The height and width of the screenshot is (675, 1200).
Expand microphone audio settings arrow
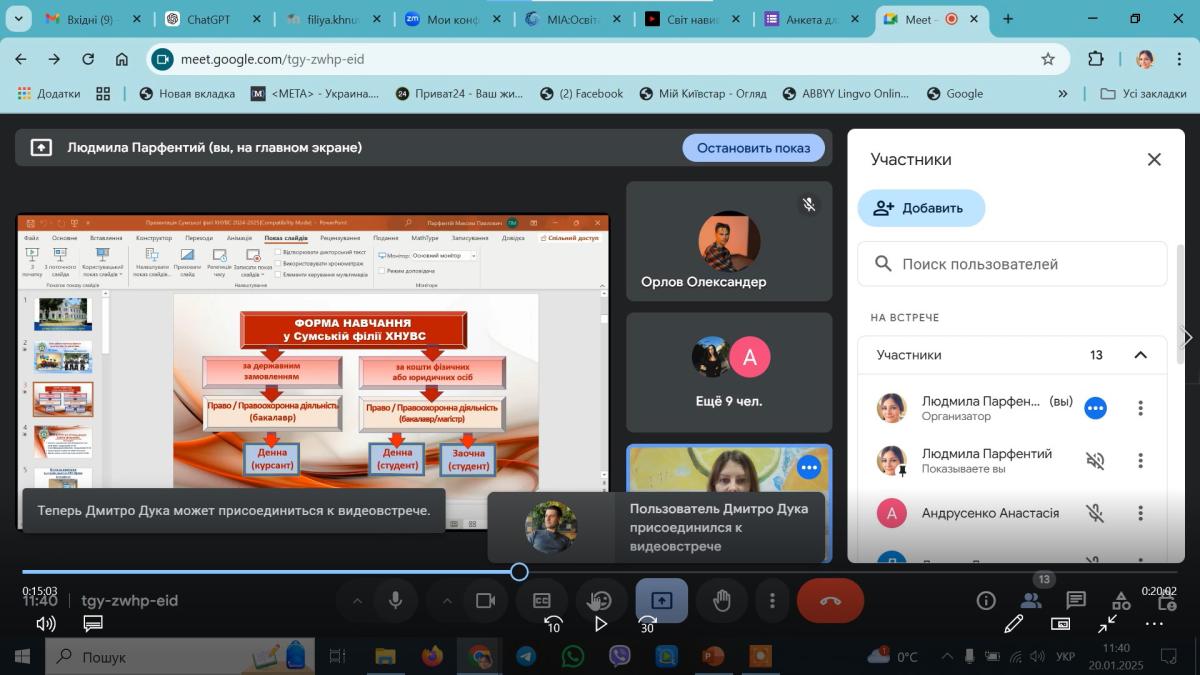pos(356,600)
